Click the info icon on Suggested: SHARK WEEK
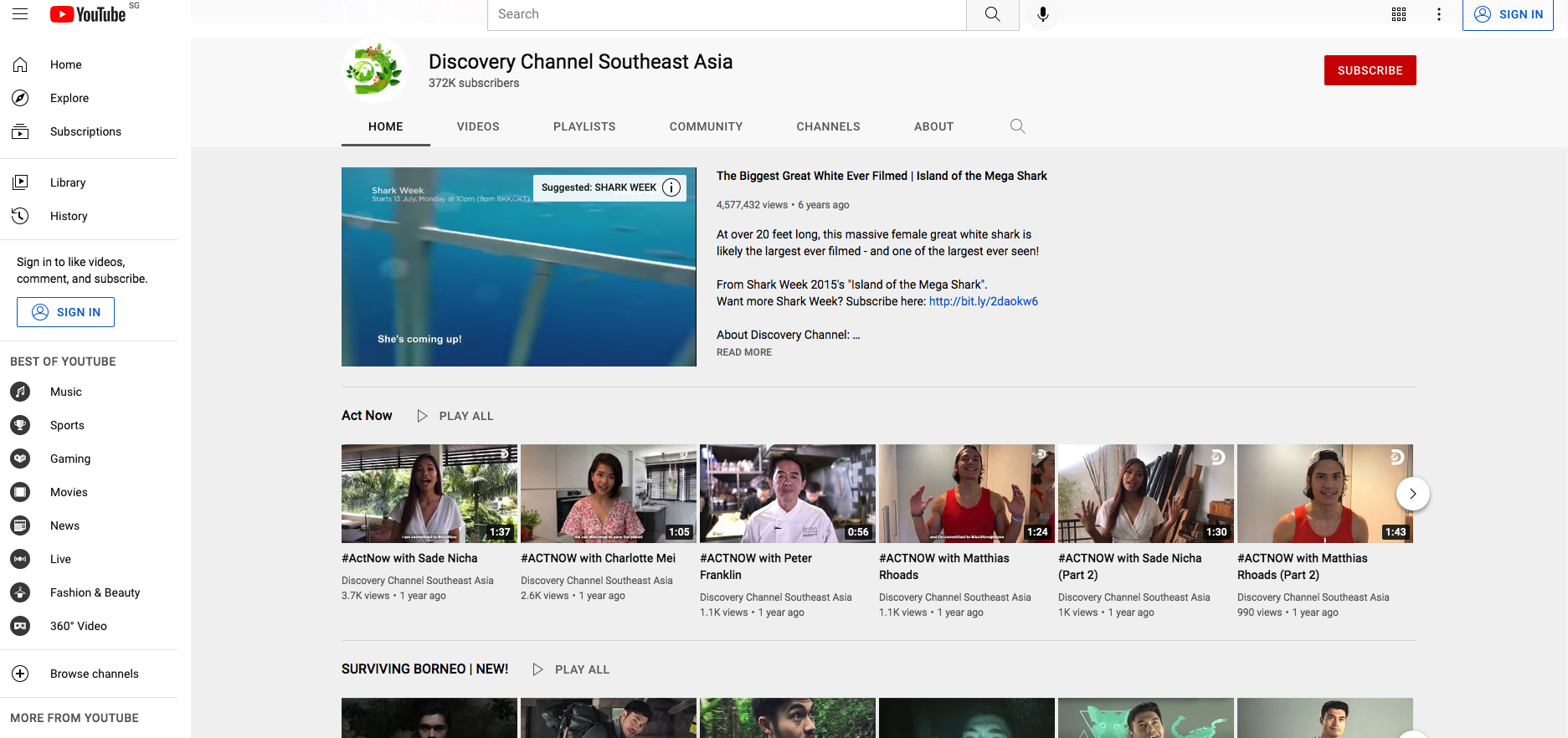The width and height of the screenshot is (1568, 738). point(671,187)
